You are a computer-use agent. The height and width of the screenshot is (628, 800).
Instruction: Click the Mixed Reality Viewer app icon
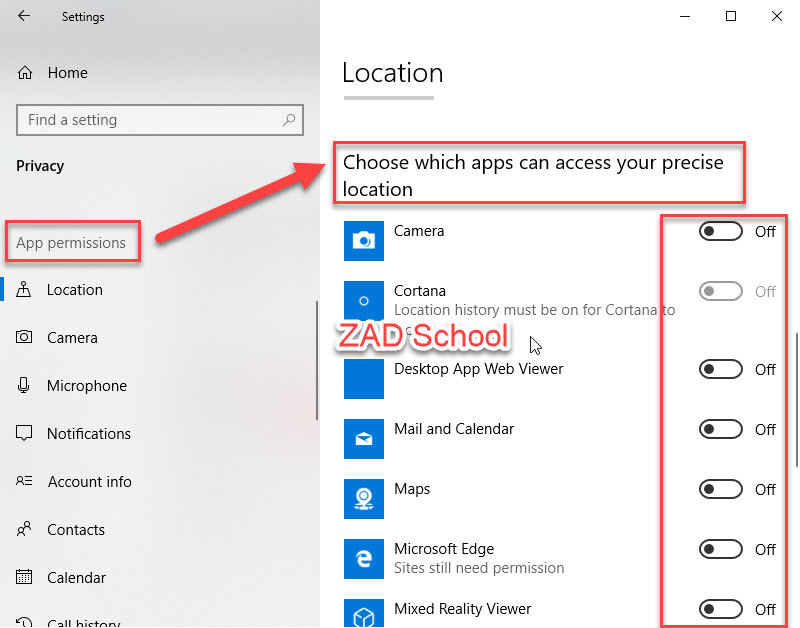tap(364, 613)
